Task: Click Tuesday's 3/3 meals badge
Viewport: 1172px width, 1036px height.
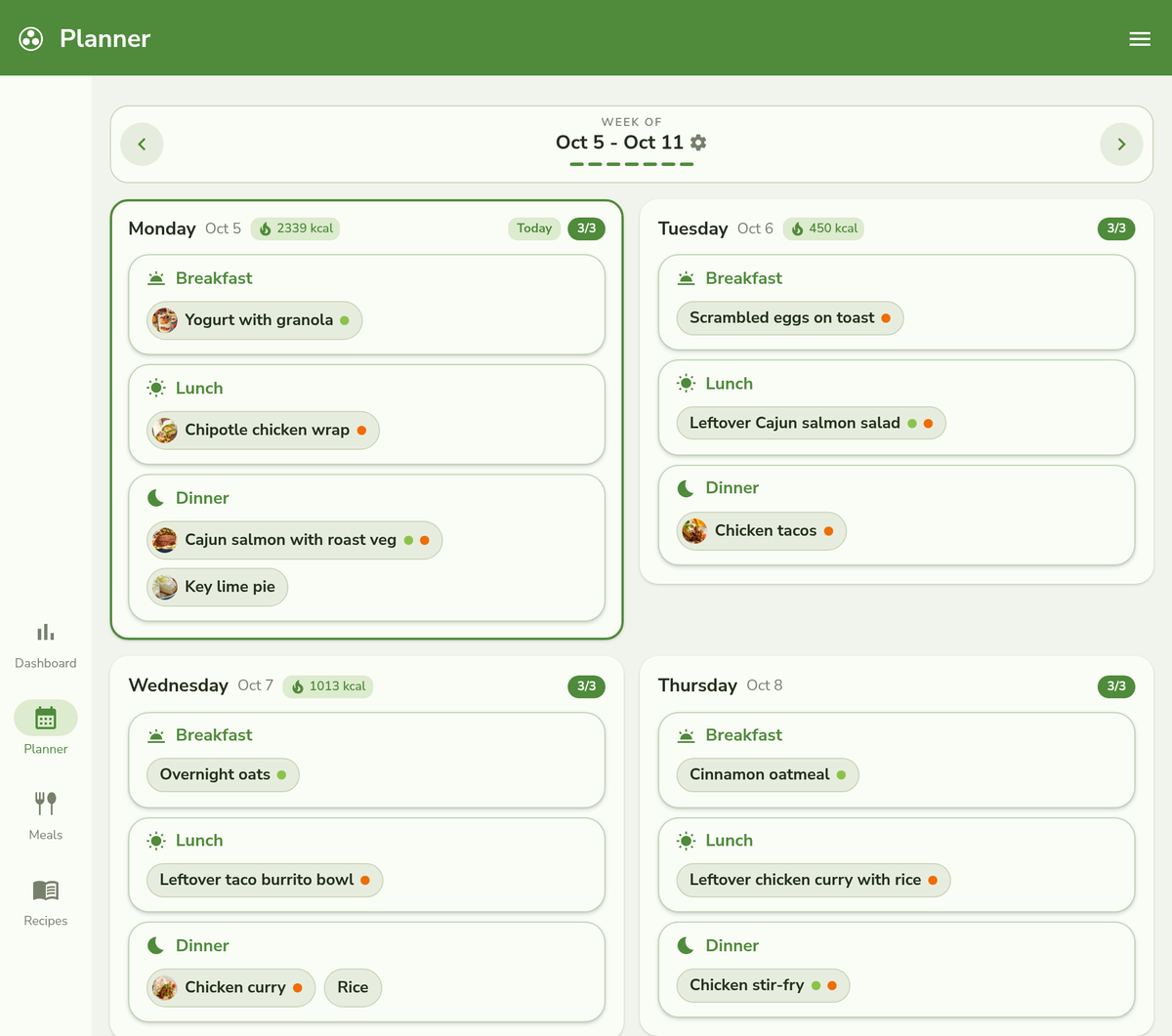Action: coord(1116,228)
